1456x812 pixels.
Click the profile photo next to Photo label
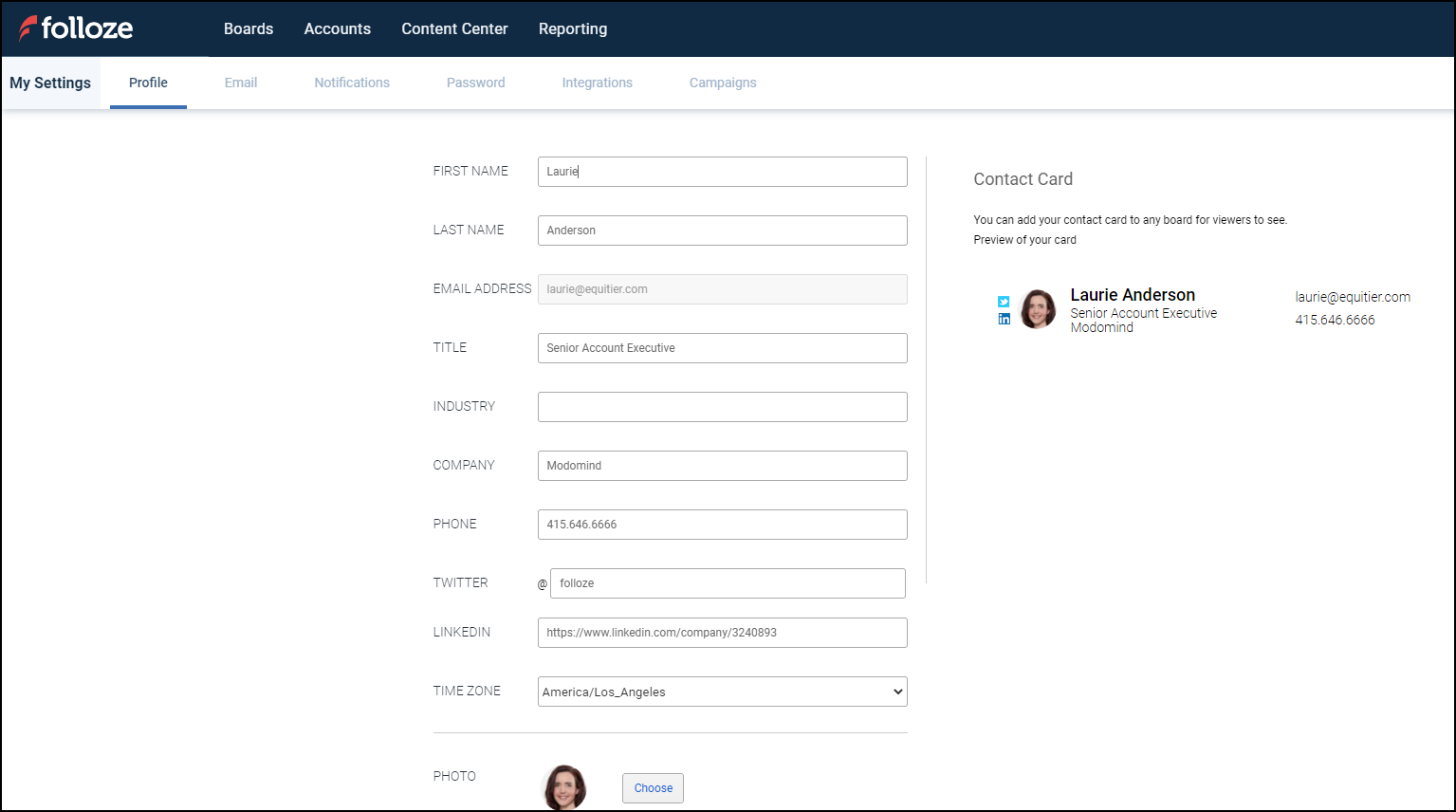coord(564,787)
